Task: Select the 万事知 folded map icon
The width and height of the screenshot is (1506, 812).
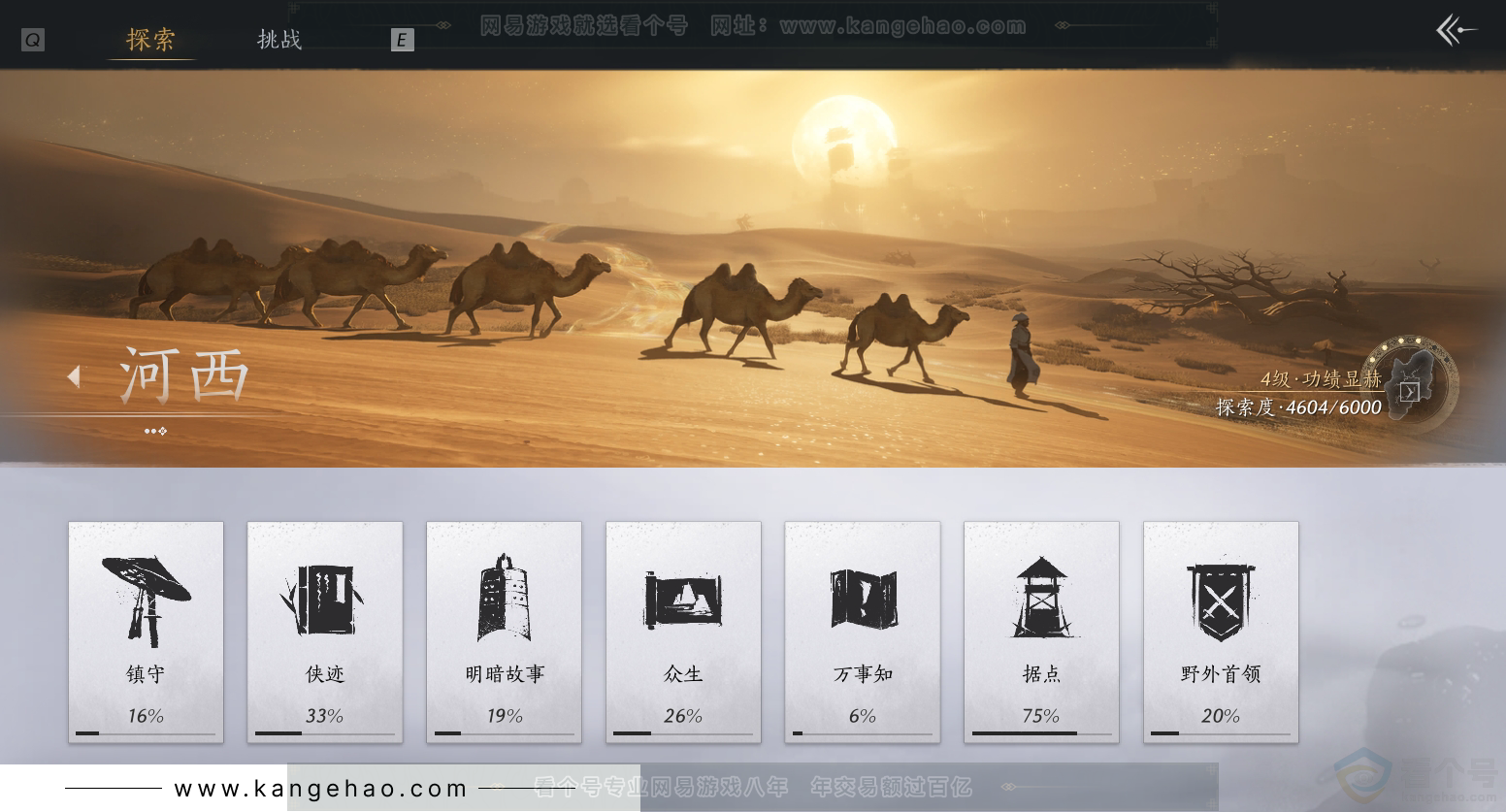Action: point(863,600)
